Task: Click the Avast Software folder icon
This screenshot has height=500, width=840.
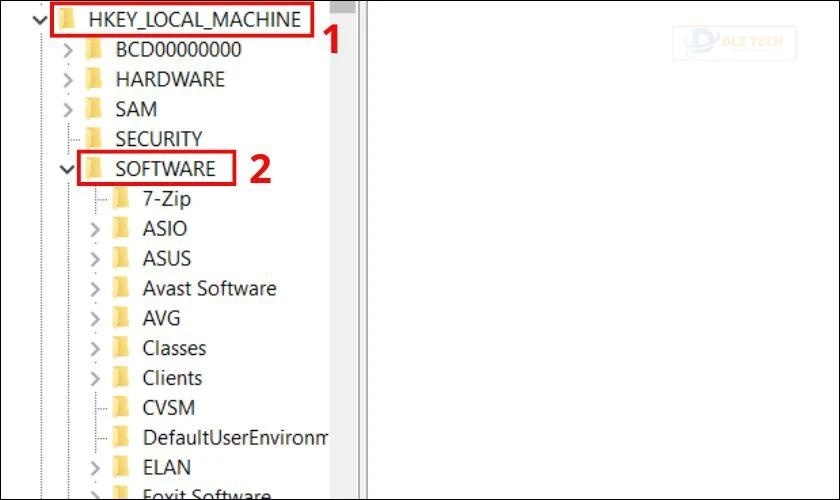Action: [121, 288]
